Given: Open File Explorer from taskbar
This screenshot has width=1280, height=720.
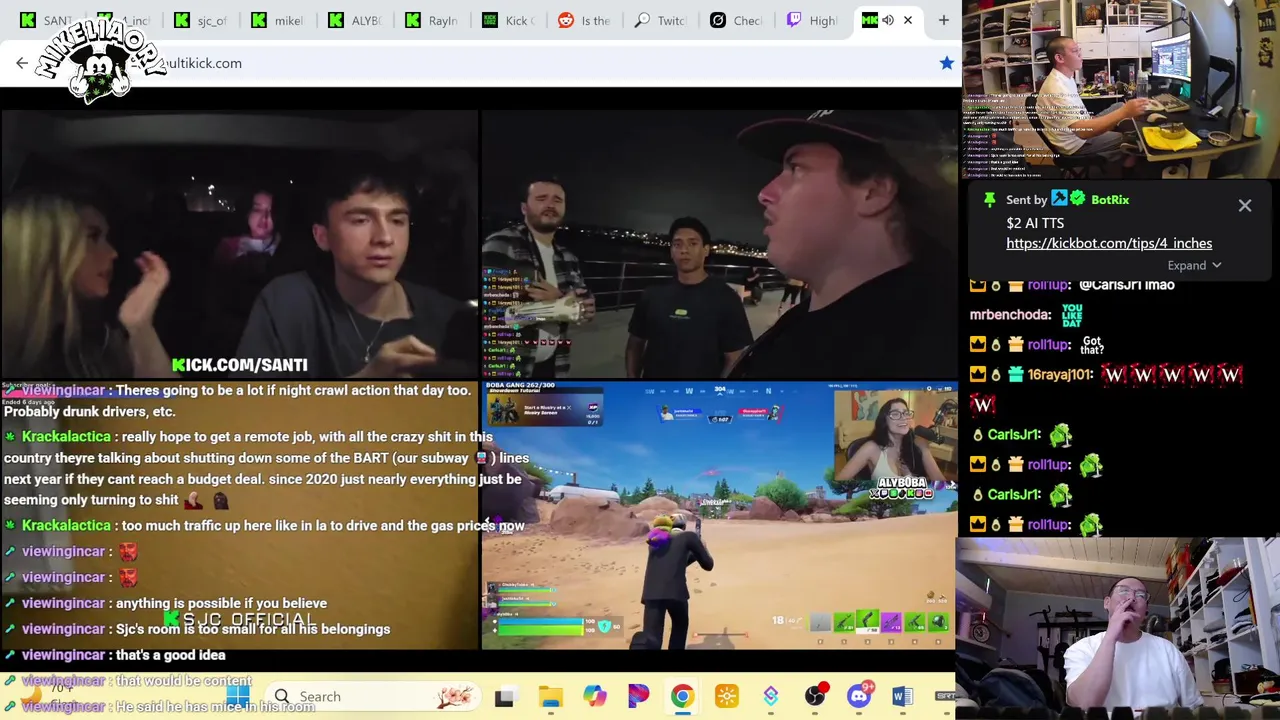Looking at the screenshot, I should 550,697.
